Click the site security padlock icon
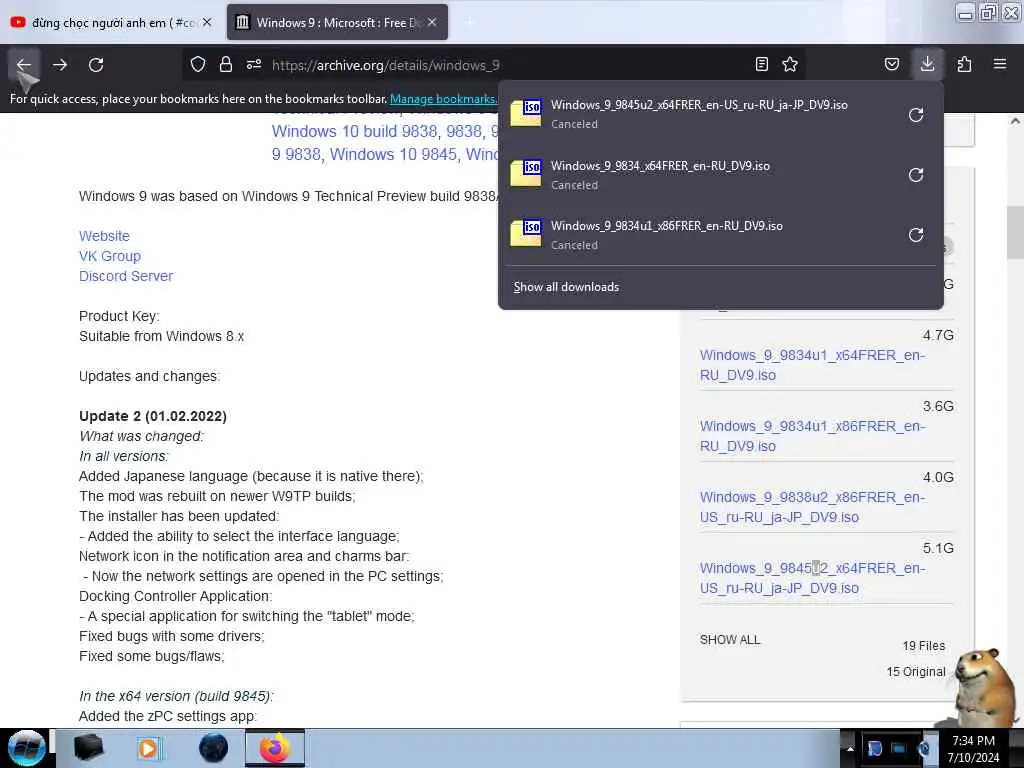 tap(226, 64)
